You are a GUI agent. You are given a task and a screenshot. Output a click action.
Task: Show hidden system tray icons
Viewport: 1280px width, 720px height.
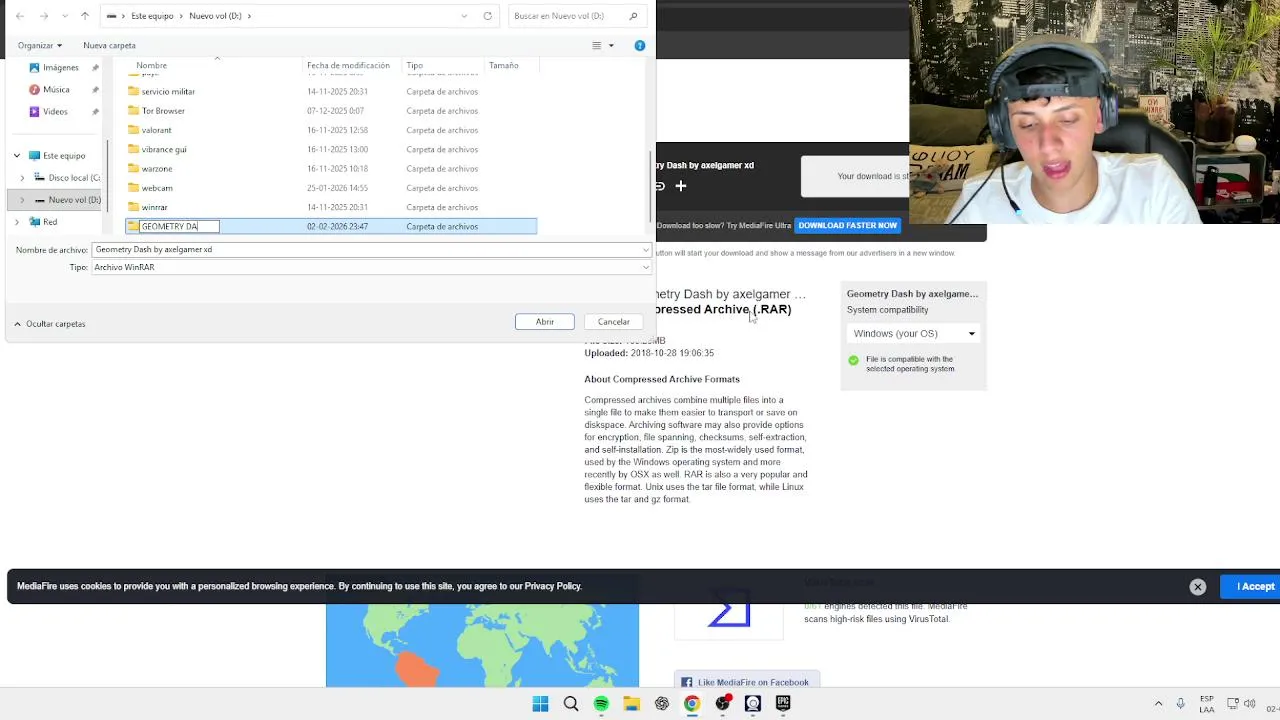click(1158, 704)
